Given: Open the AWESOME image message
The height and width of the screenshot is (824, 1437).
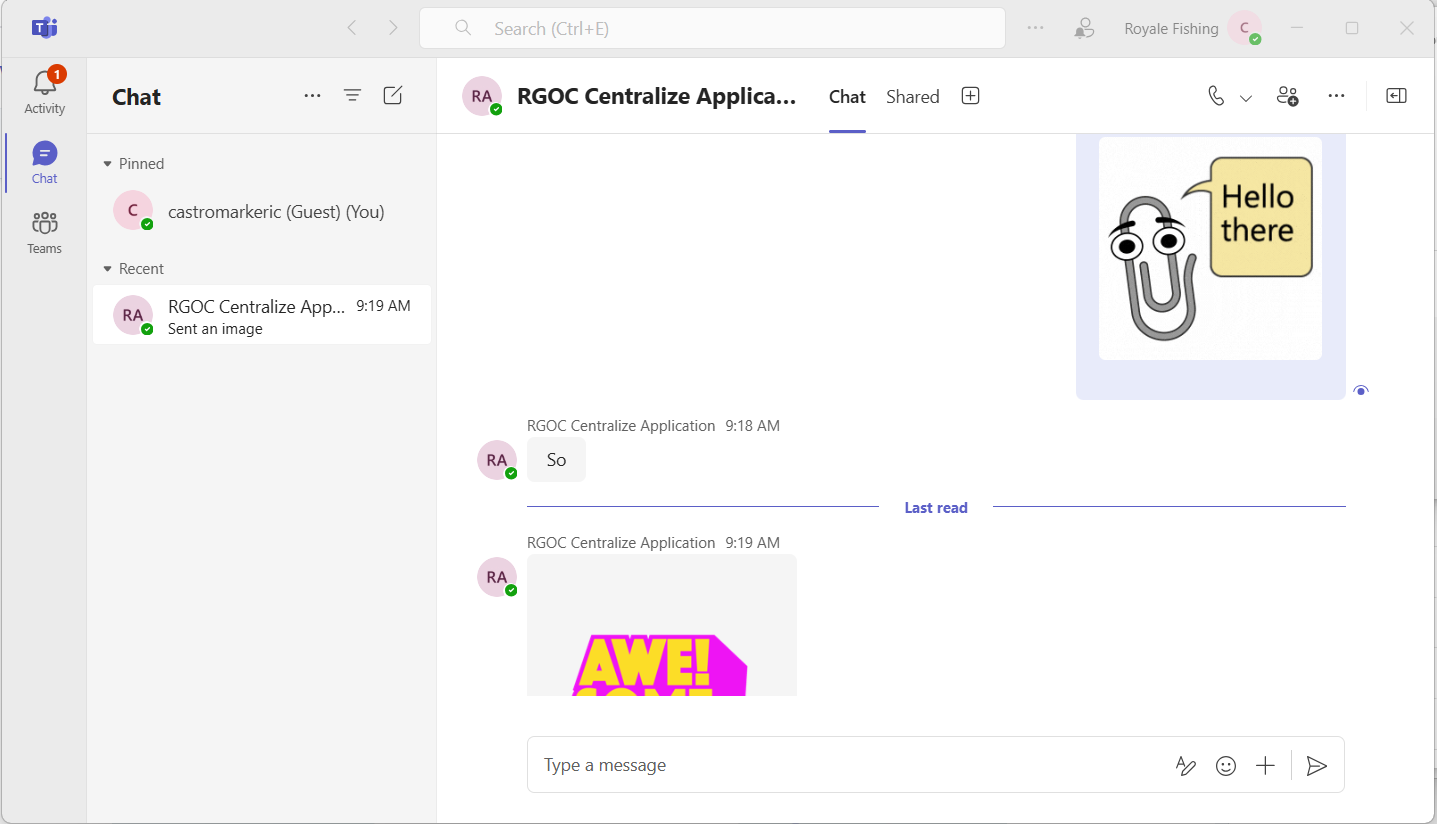Looking at the screenshot, I should click(662, 625).
